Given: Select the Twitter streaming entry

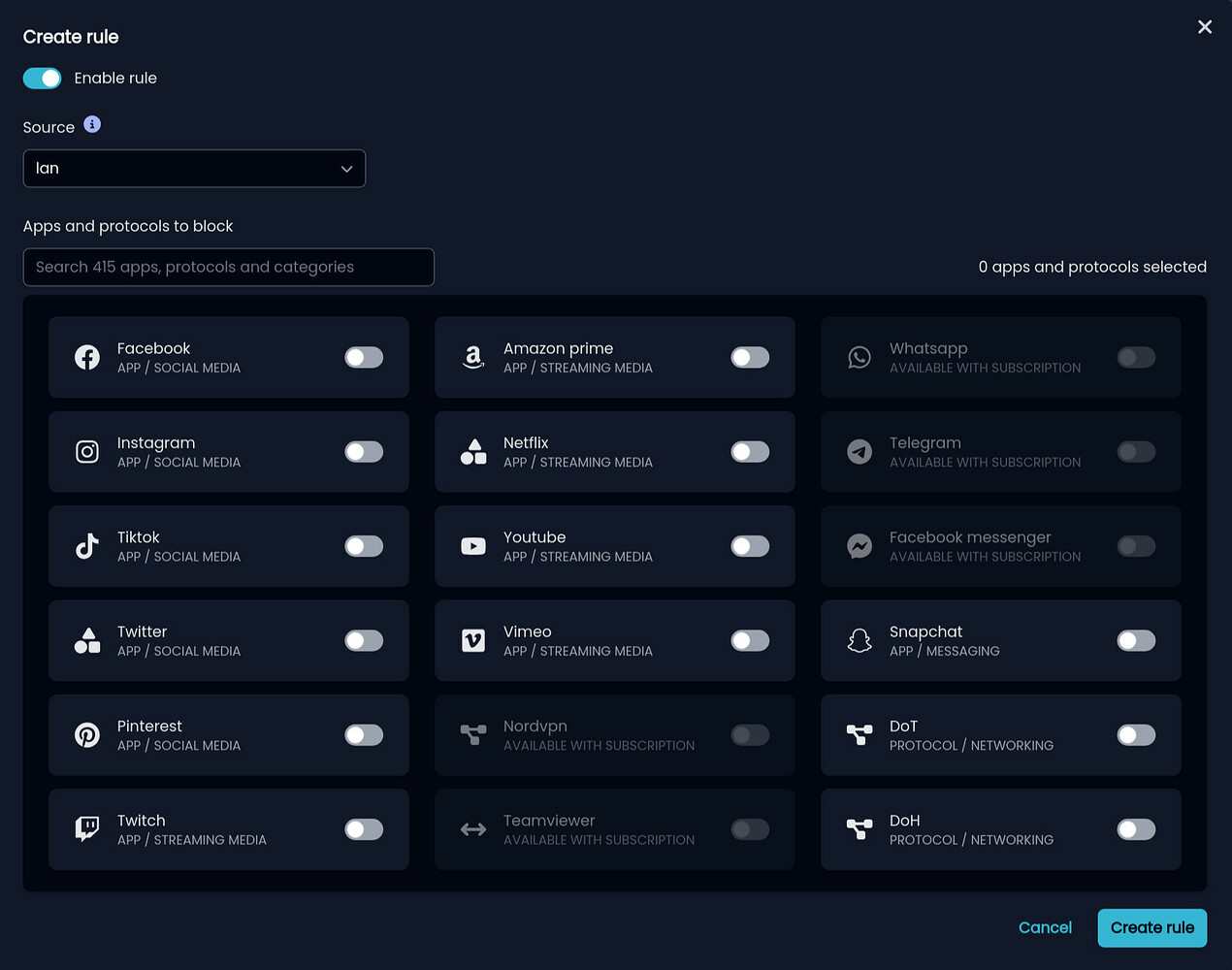Looking at the screenshot, I should pyautogui.click(x=229, y=640).
